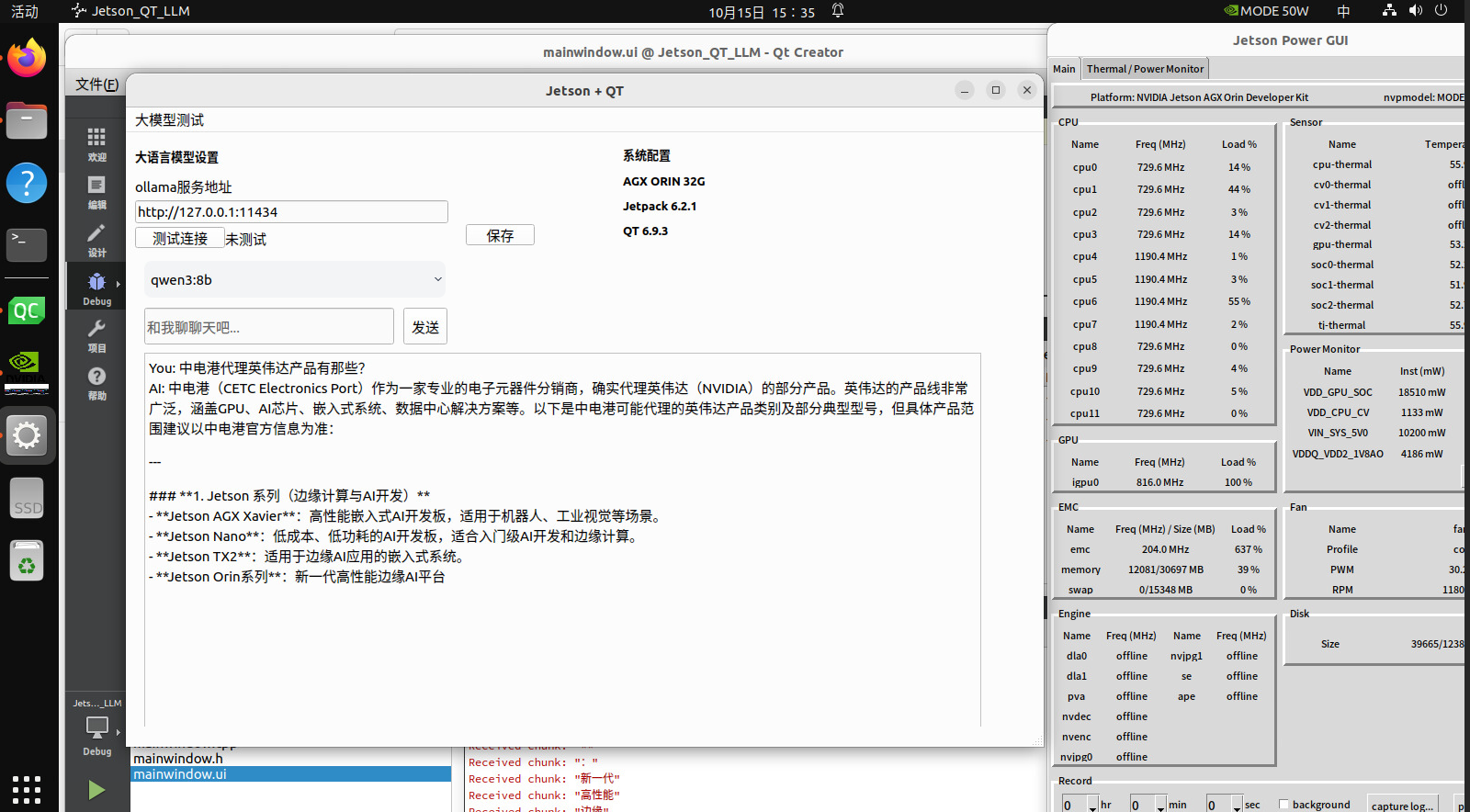Viewport: 1470px width, 812px height.
Task: Click the AGX ORIN 32G label
Action: click(x=664, y=182)
